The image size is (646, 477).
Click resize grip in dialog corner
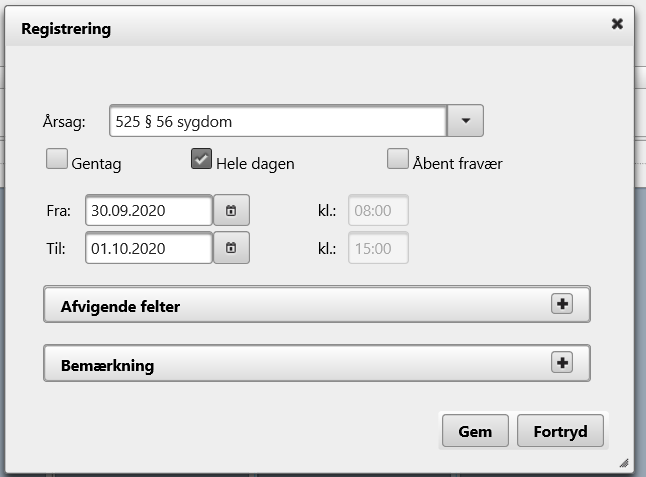point(623,462)
